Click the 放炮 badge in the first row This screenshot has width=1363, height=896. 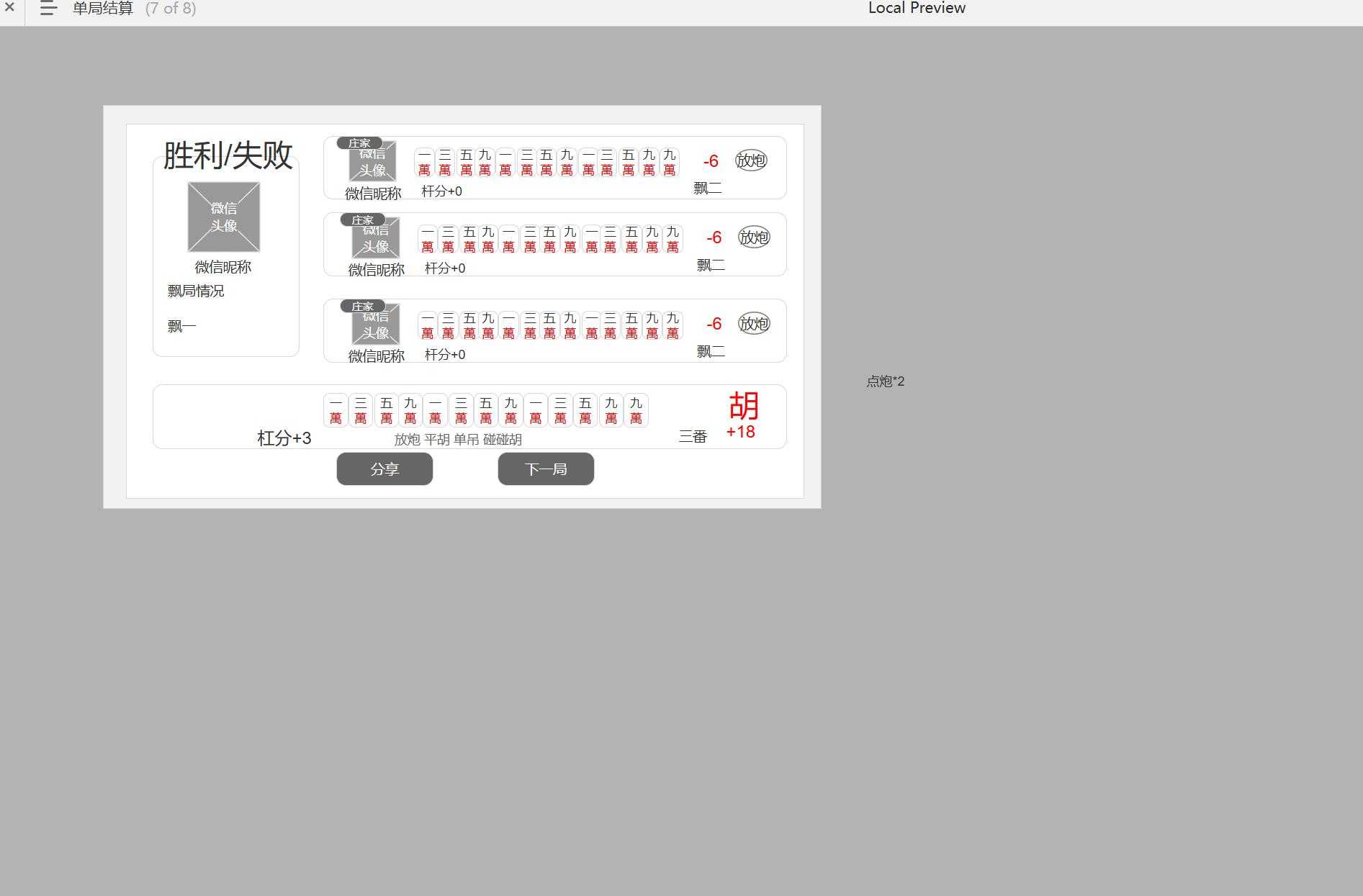pos(751,160)
